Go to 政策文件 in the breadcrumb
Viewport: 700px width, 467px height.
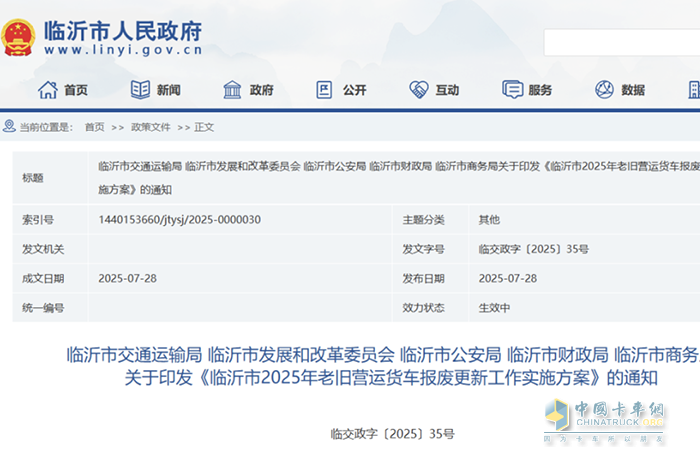150,127
